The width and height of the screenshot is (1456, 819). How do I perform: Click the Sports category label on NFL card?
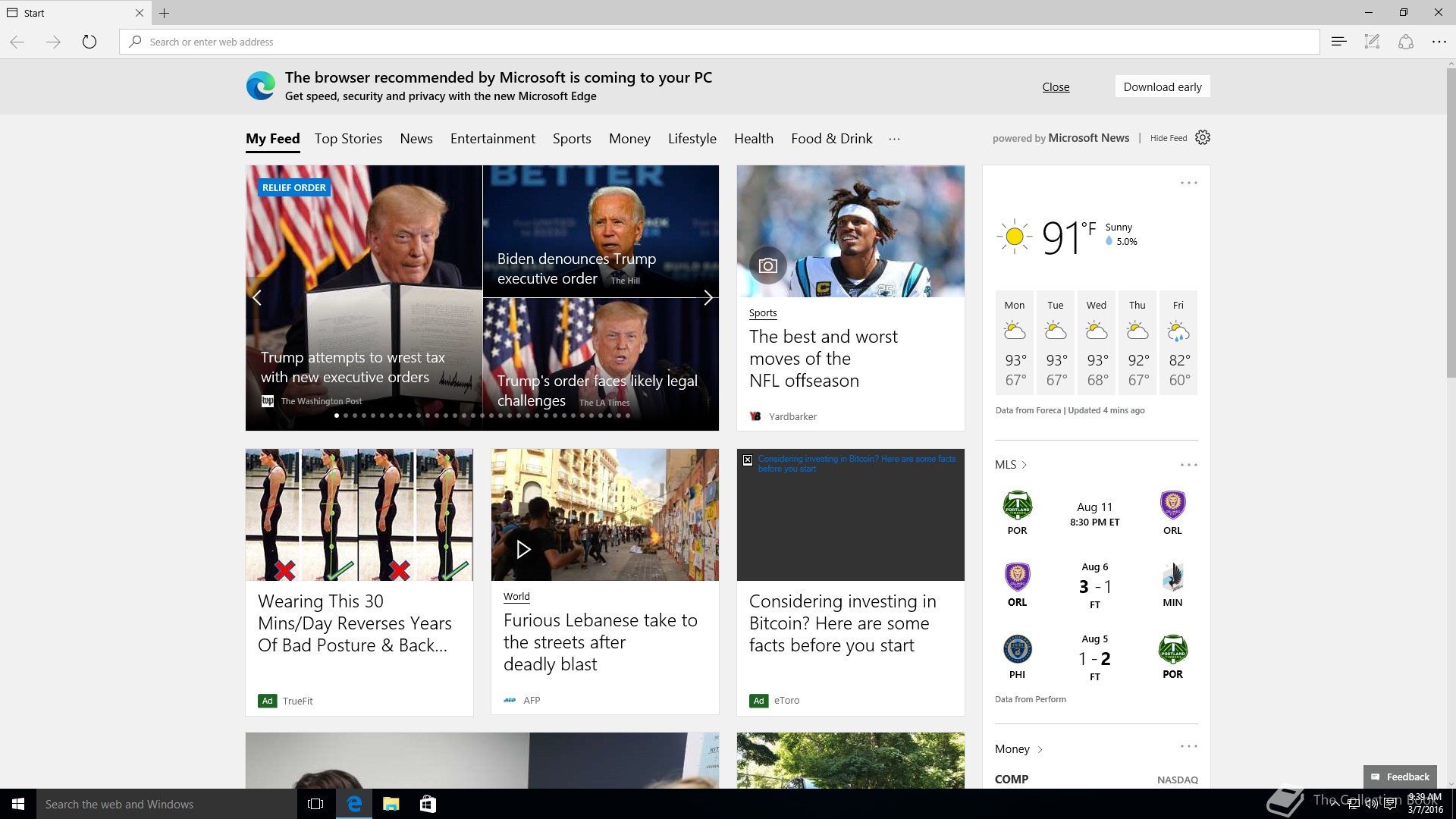[x=763, y=312]
